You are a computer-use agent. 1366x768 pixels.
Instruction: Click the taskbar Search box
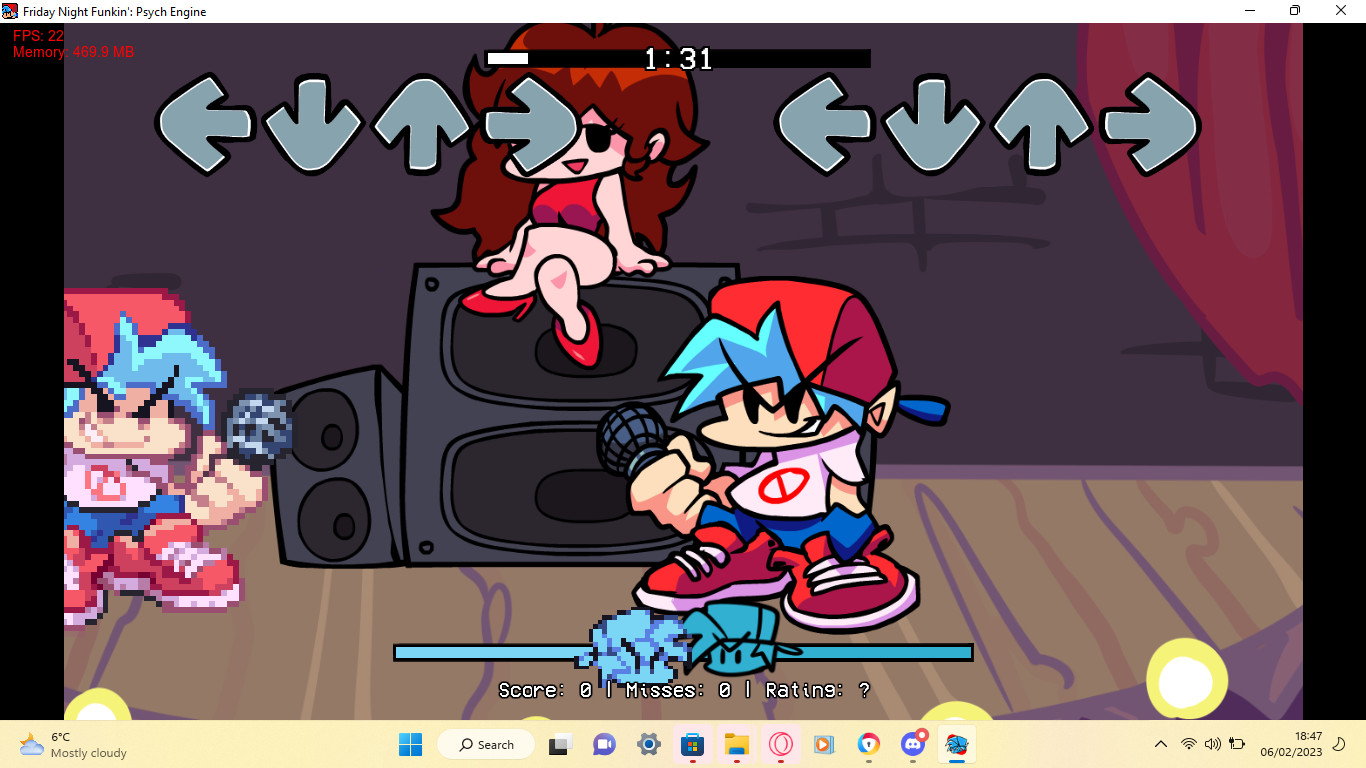tap(487, 744)
